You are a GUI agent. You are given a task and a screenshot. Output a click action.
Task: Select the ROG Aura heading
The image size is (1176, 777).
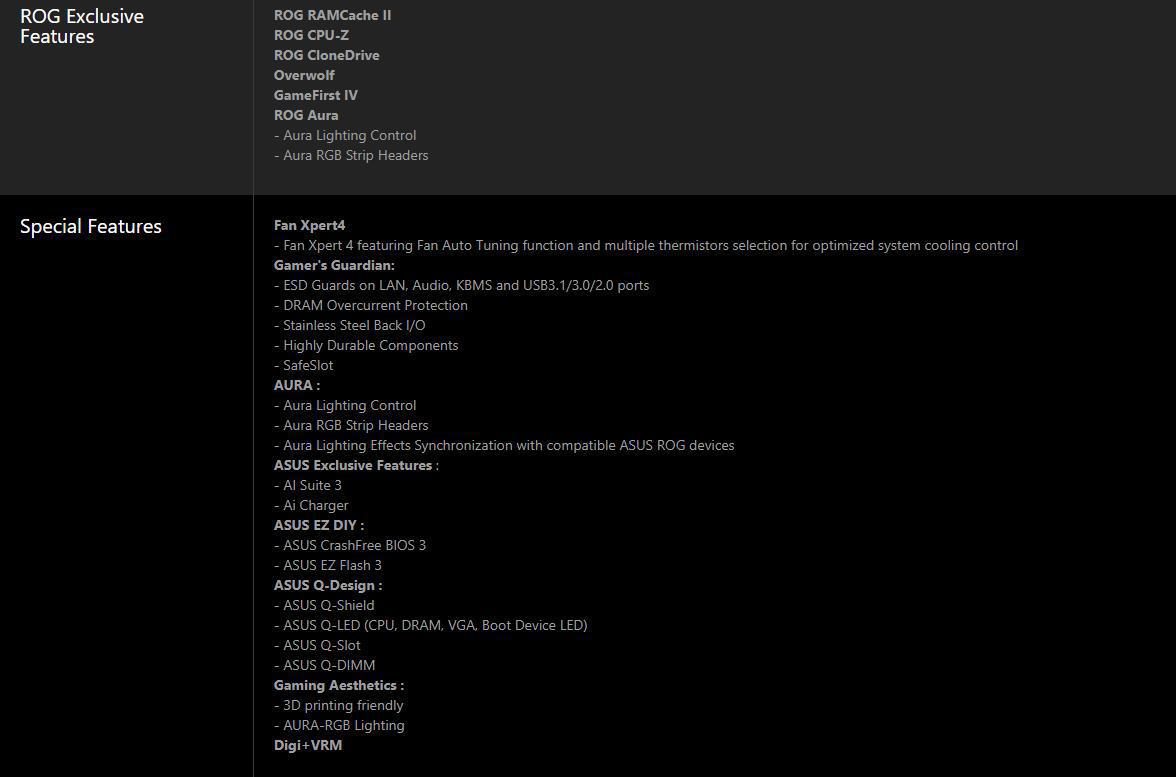(x=306, y=116)
